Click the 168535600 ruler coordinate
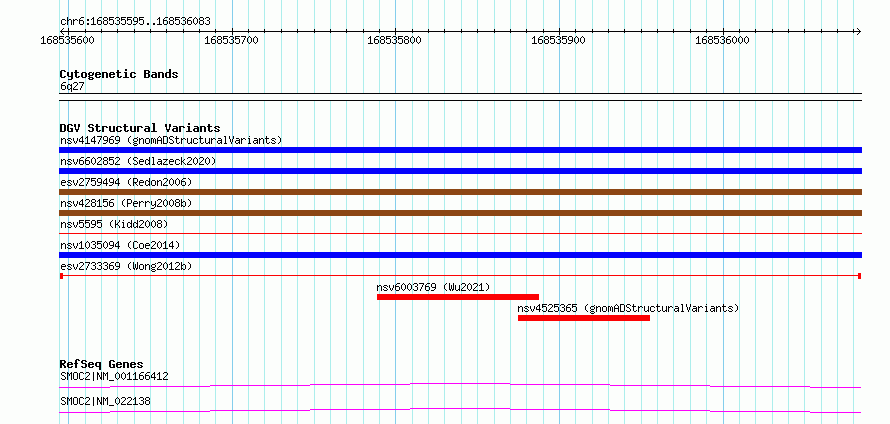 [68, 40]
